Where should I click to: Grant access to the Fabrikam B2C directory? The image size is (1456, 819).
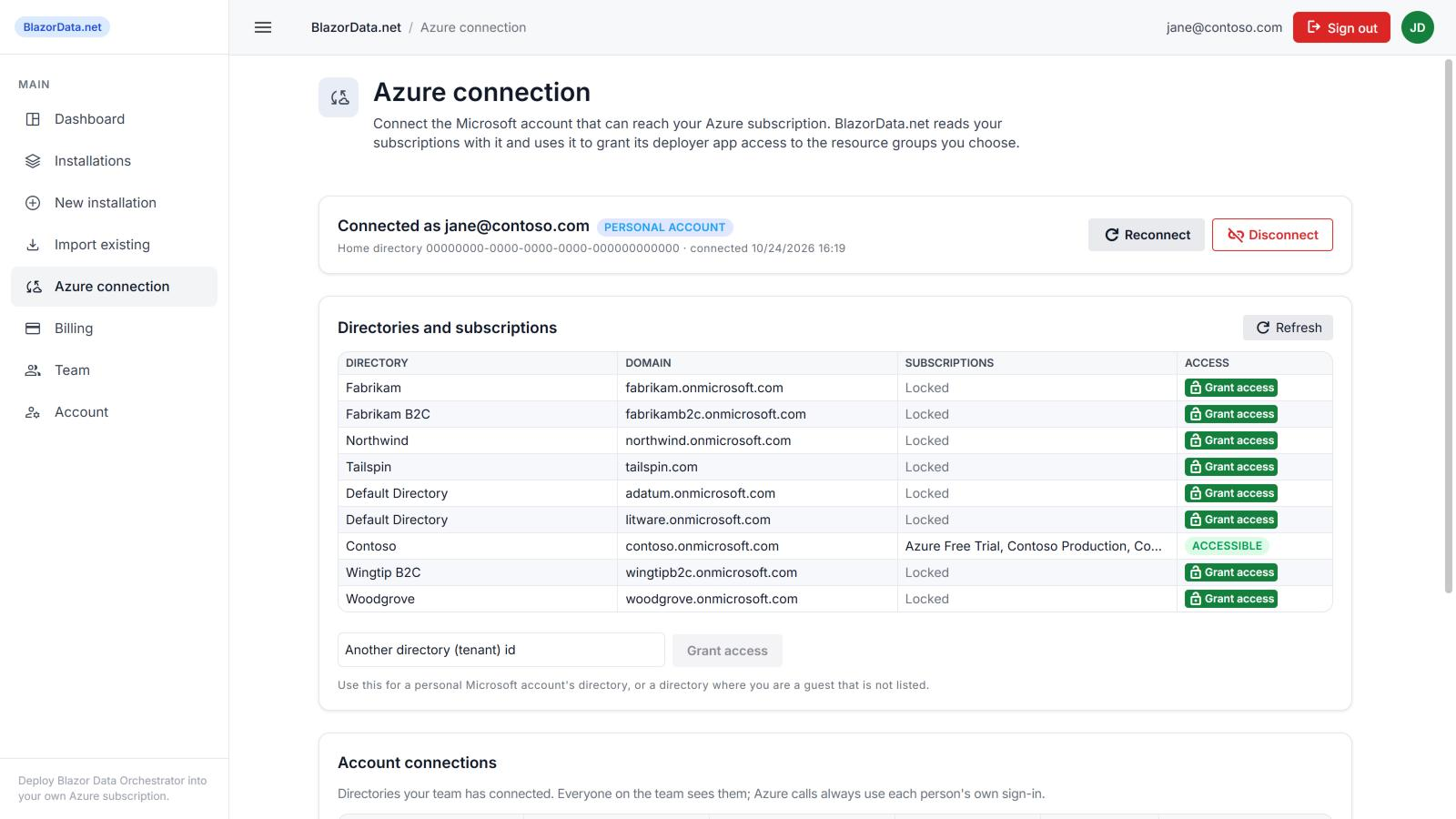tap(1231, 414)
